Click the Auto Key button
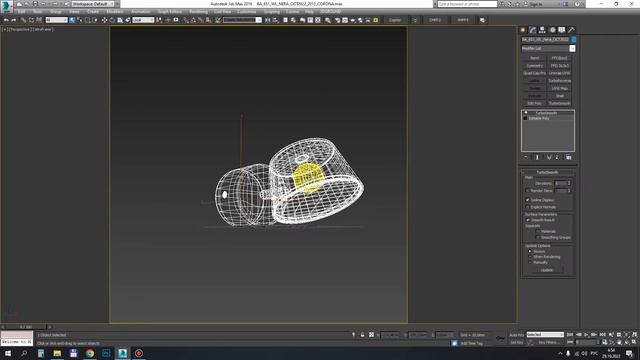Viewport: 640px width, 360px height. click(x=516, y=335)
